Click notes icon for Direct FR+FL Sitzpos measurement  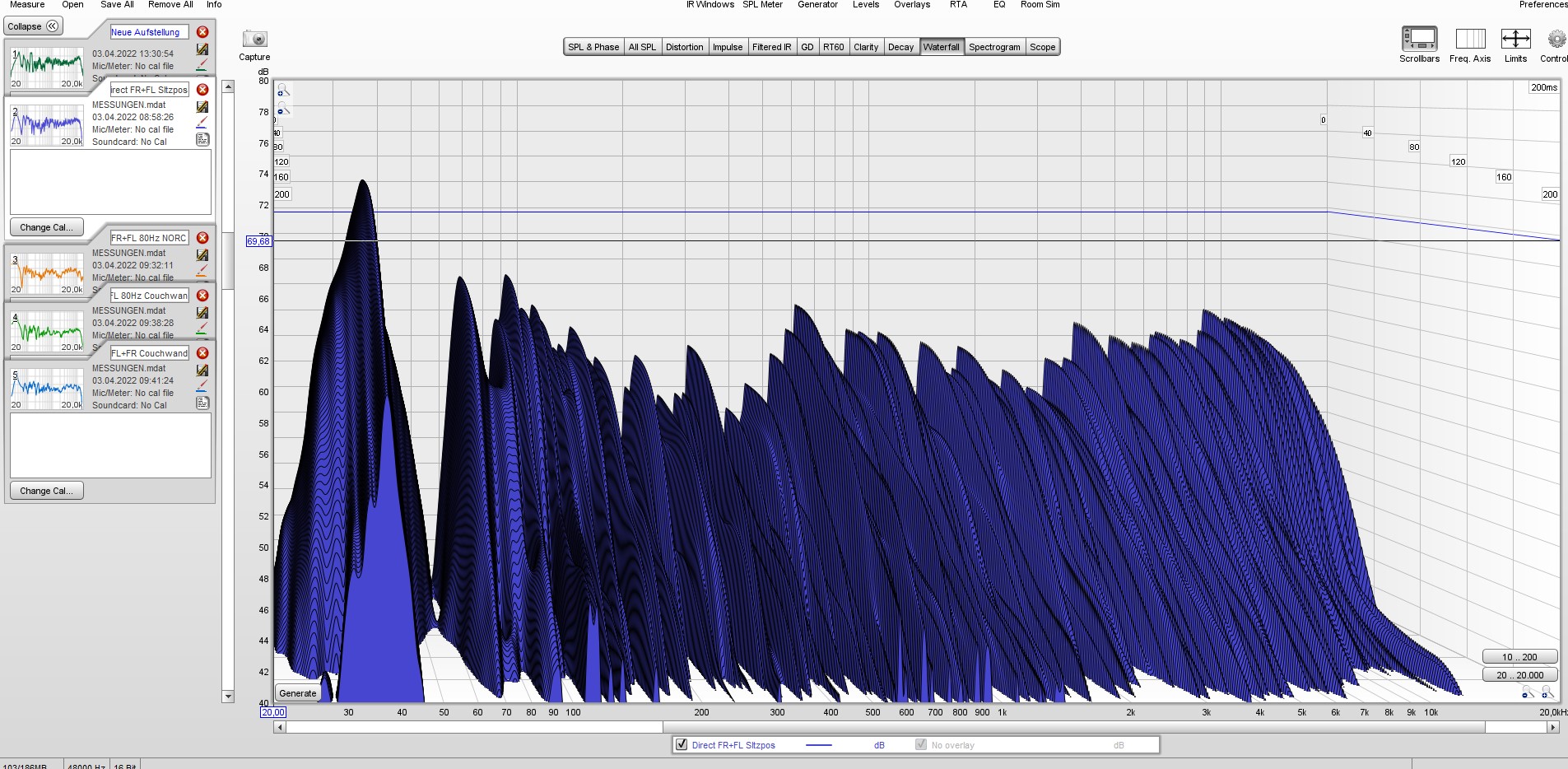tap(202, 139)
